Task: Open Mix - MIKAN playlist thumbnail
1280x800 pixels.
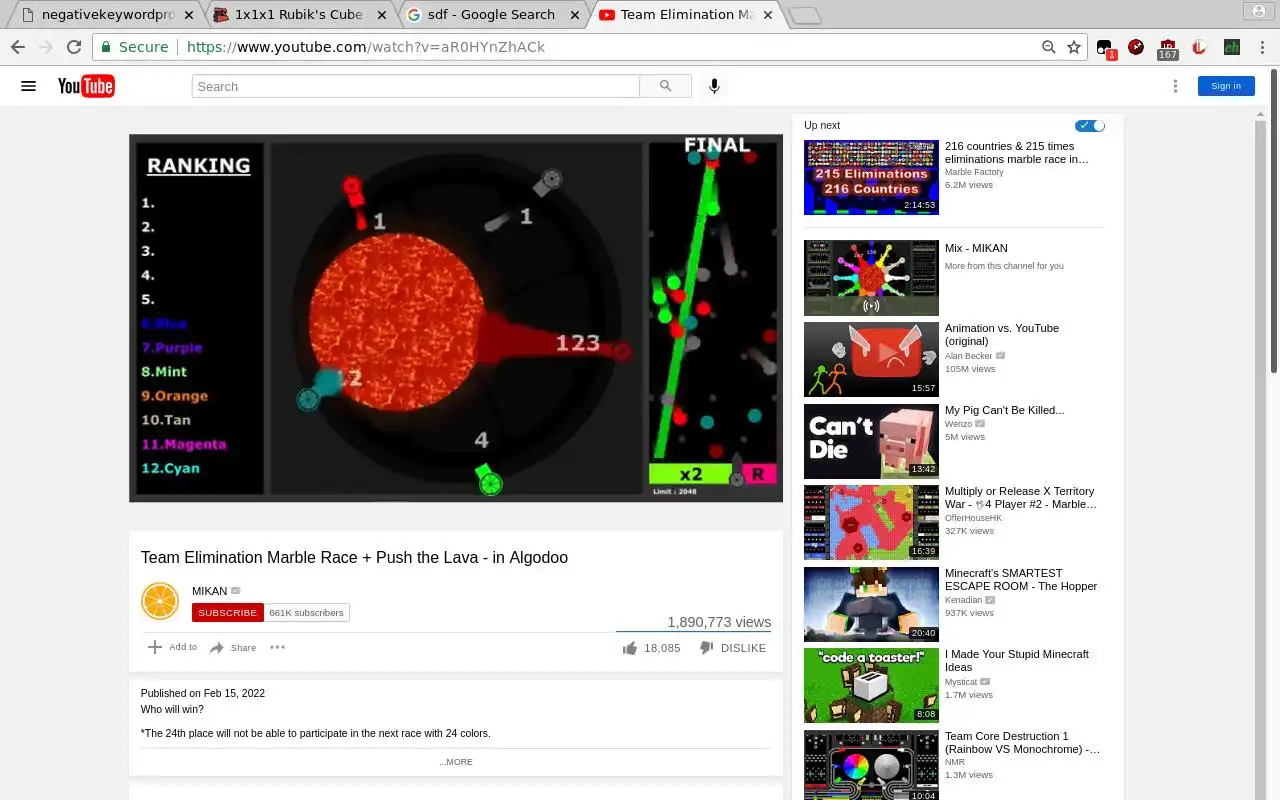Action: pos(871,278)
